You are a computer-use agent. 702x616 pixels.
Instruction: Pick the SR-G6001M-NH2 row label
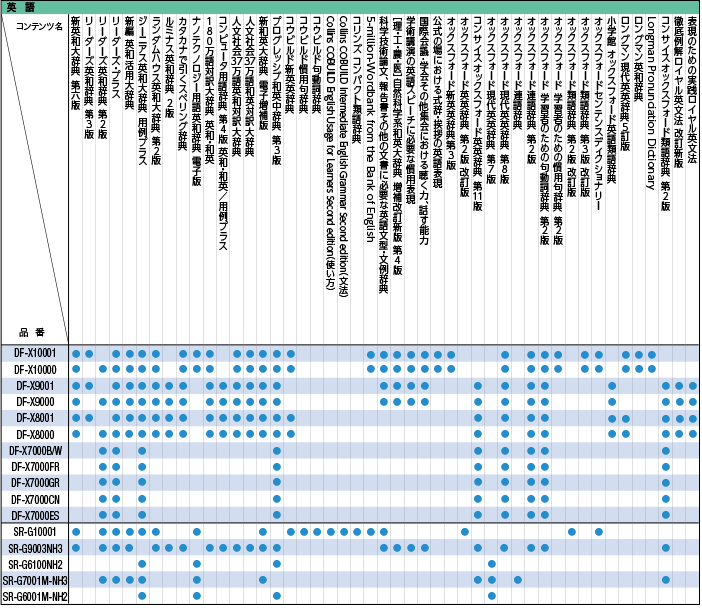point(35,597)
